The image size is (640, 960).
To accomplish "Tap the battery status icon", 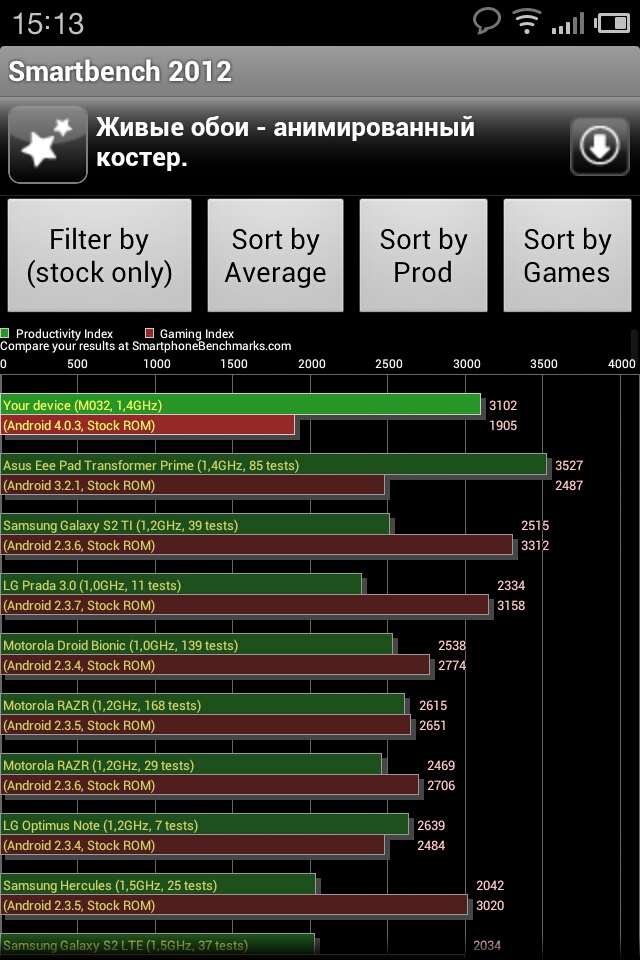I will [x=612, y=23].
